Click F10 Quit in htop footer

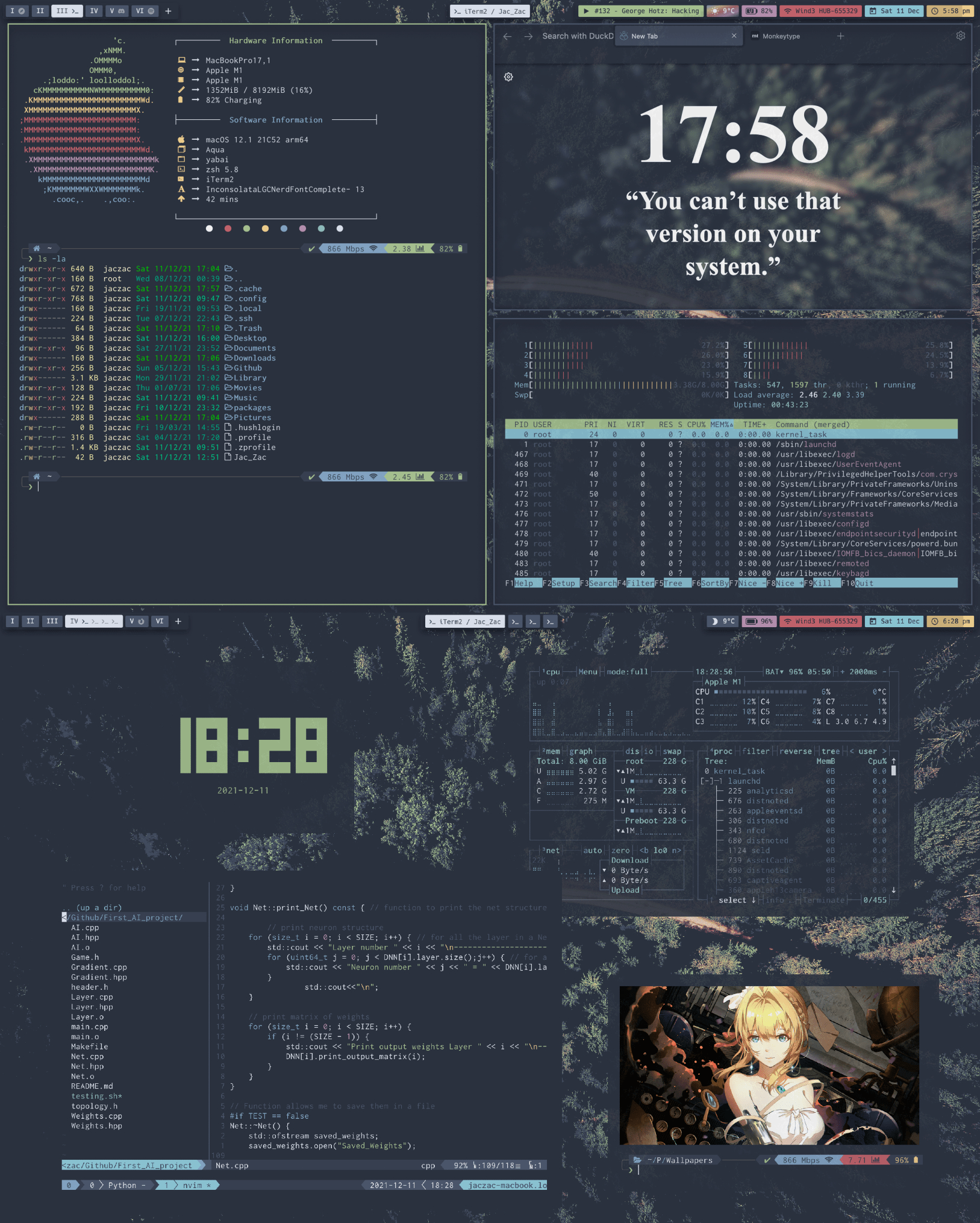coord(857,583)
